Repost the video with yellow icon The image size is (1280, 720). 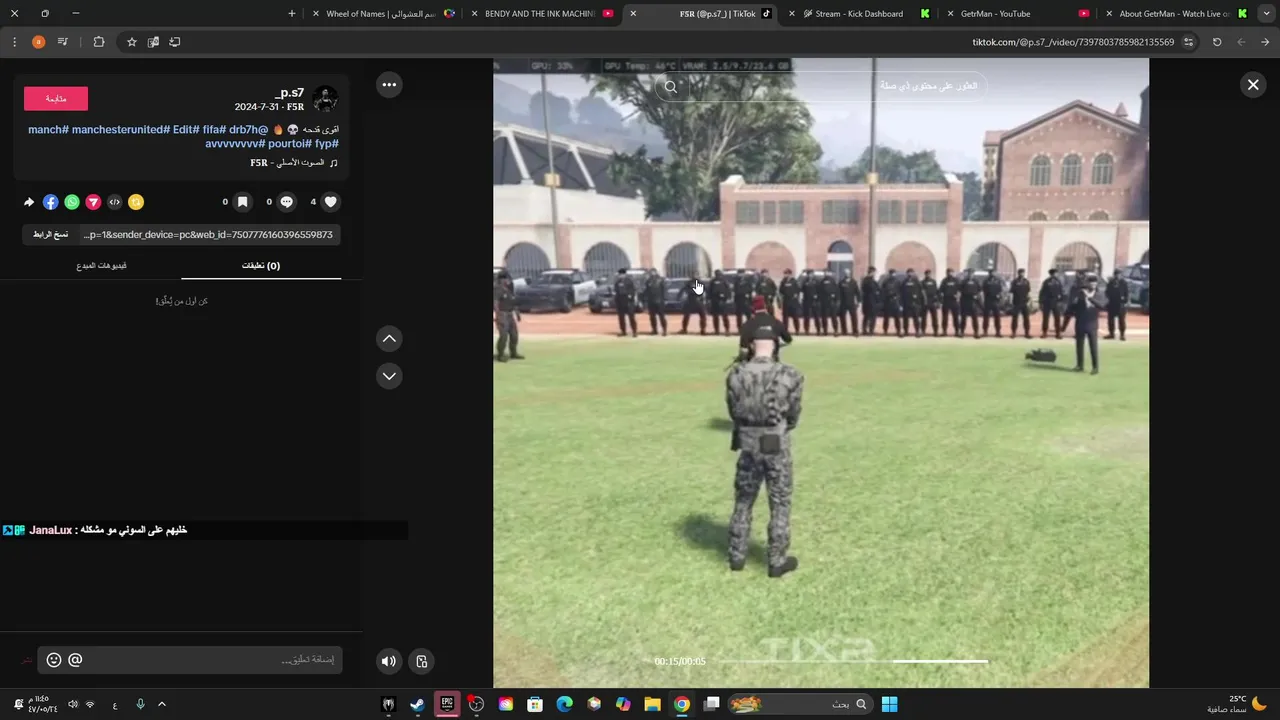pyautogui.click(x=136, y=202)
